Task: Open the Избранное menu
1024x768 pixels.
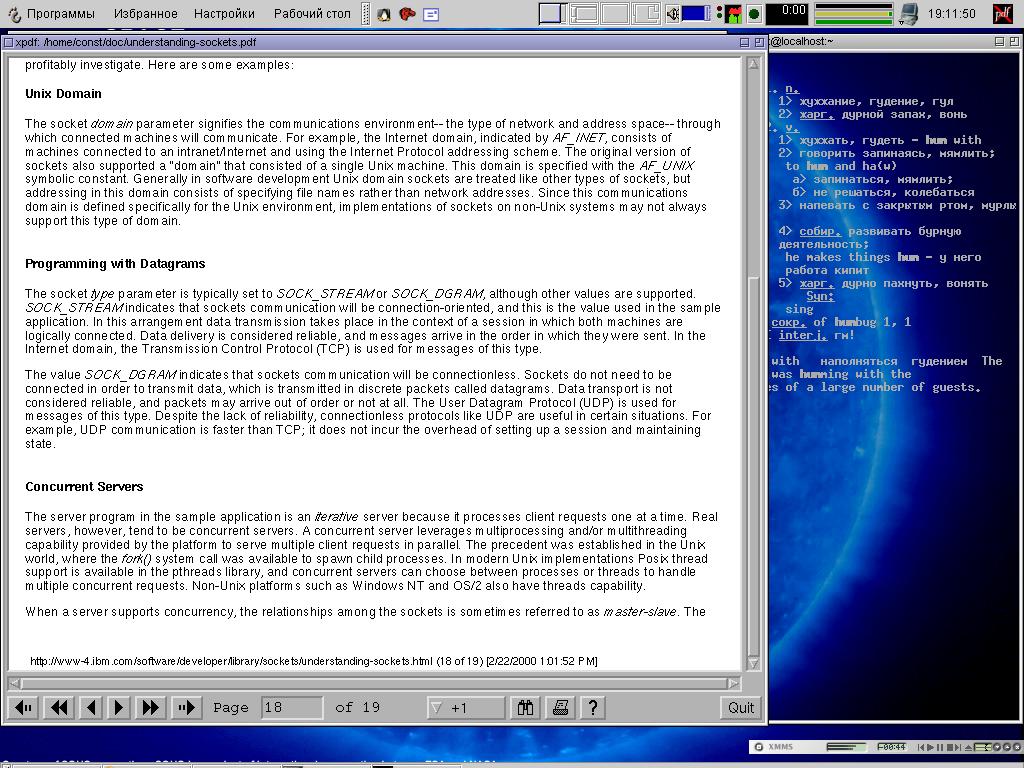Action: click(x=145, y=14)
